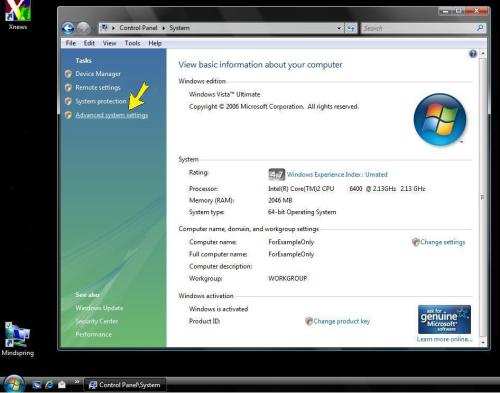Open Advanced system settings link
The image size is (500, 393).
(112, 115)
